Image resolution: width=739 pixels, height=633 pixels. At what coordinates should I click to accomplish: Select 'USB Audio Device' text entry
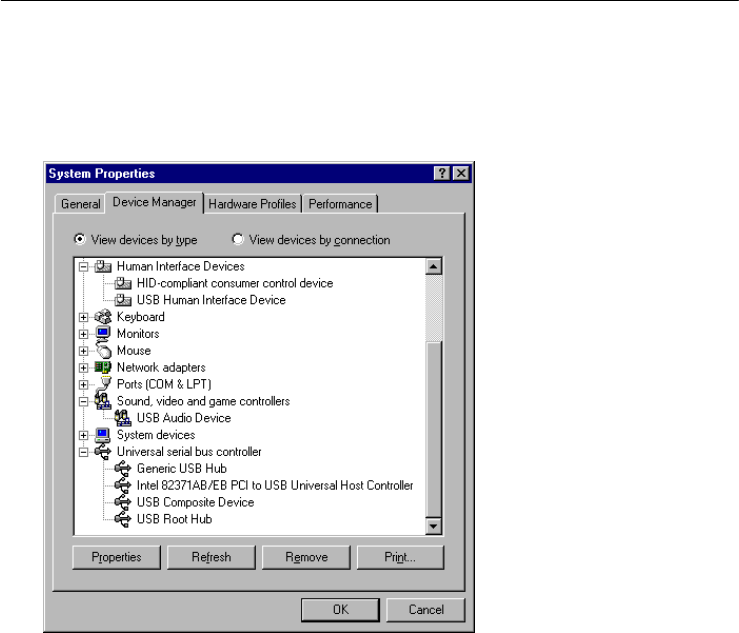pyautogui.click(x=184, y=418)
